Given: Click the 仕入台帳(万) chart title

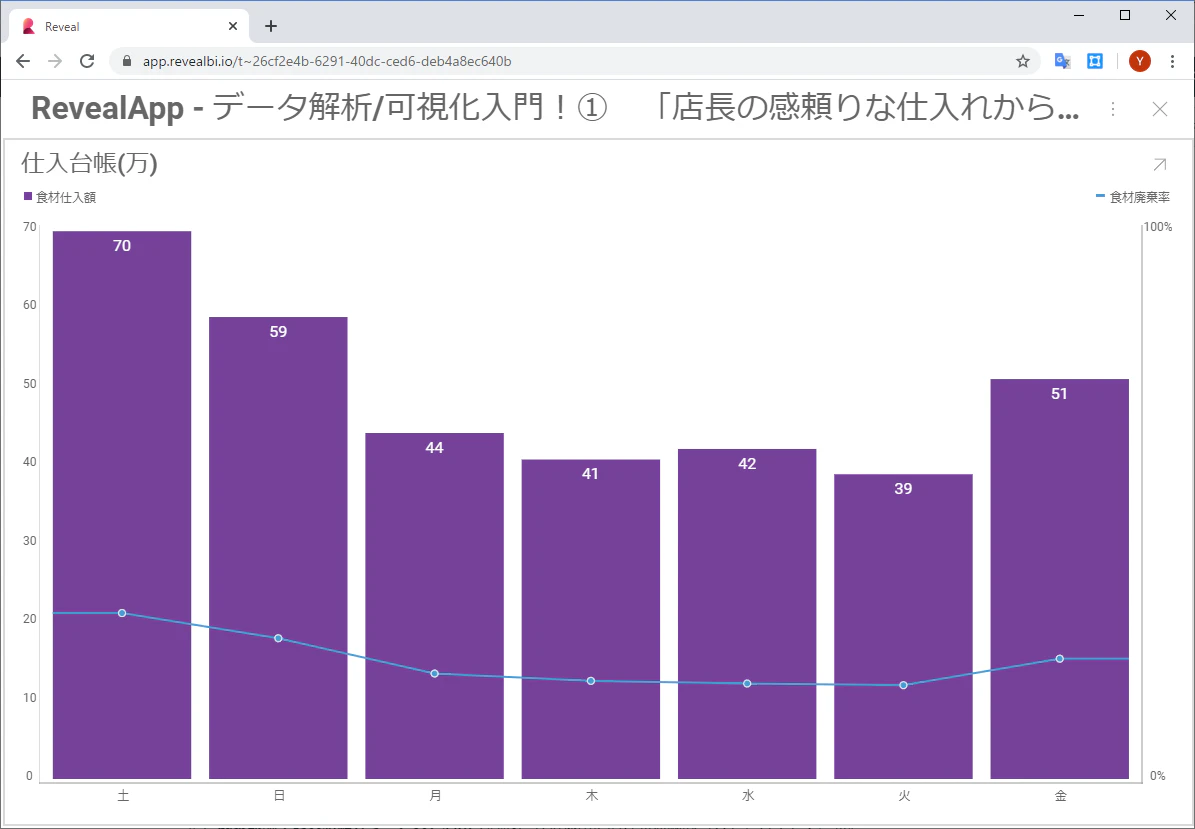Looking at the screenshot, I should [89, 163].
